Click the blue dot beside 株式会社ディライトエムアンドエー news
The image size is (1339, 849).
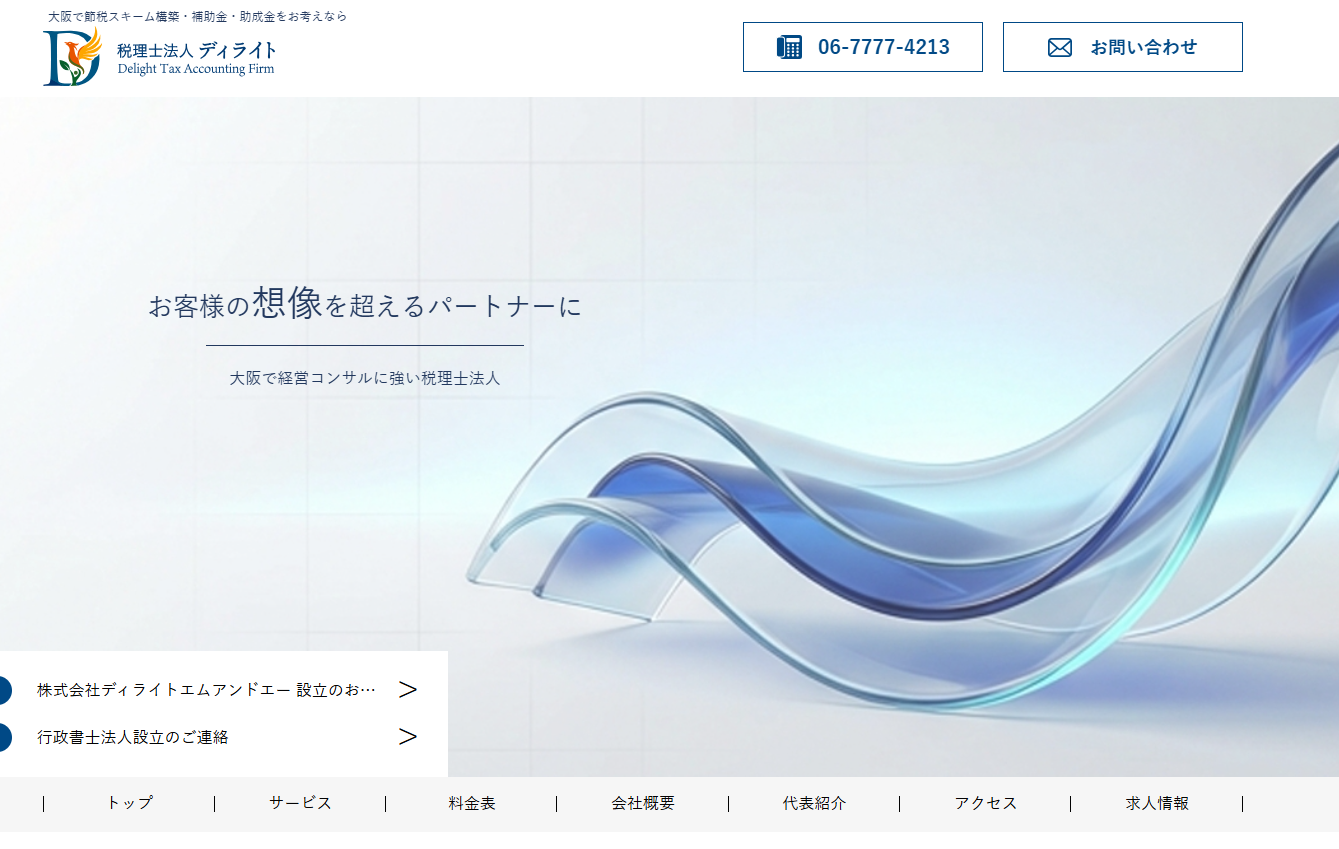[x=3, y=690]
